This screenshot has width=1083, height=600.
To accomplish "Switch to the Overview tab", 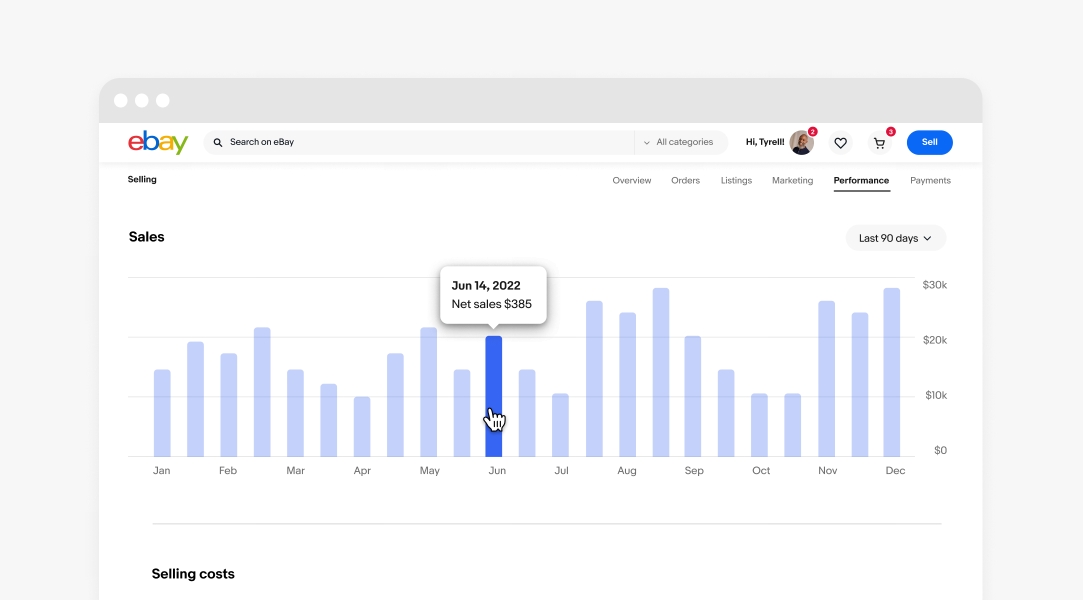I will [x=632, y=181].
